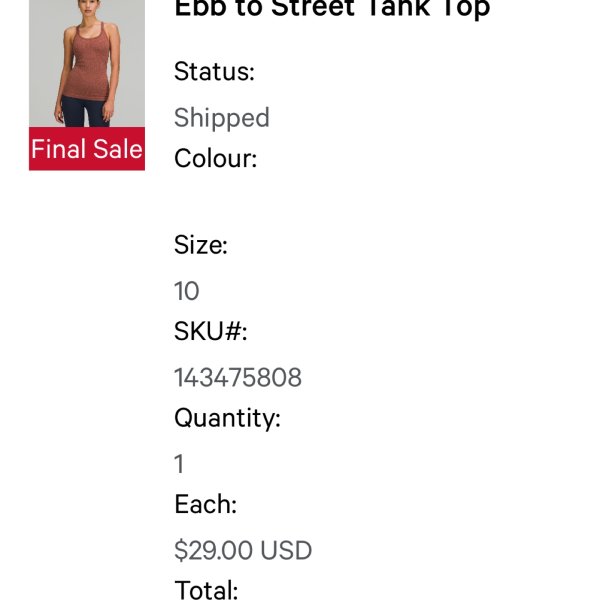Image resolution: width=600 pixels, height=600 pixels.
Task: Click the red Final Sale badge
Action: (87, 148)
